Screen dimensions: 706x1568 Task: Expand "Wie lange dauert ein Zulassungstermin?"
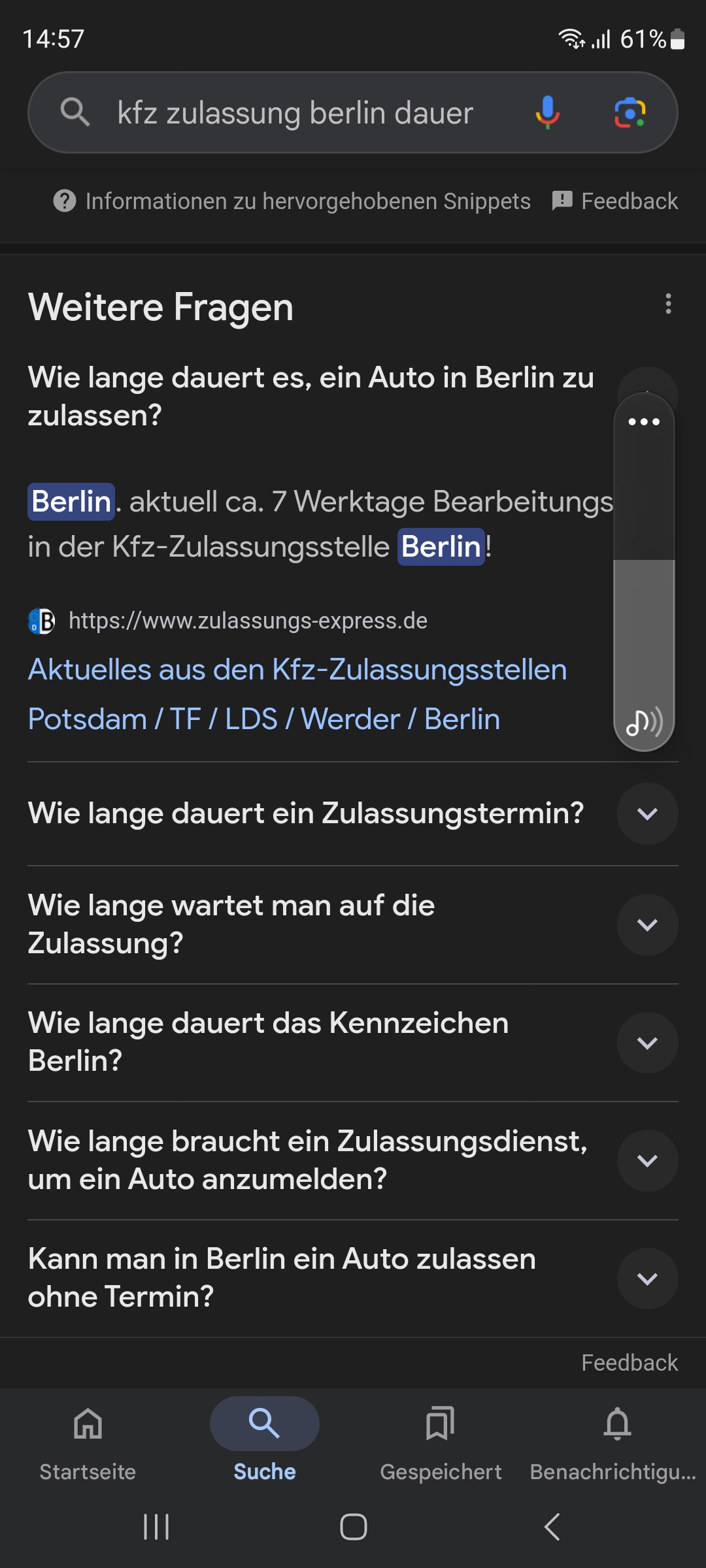point(647,814)
